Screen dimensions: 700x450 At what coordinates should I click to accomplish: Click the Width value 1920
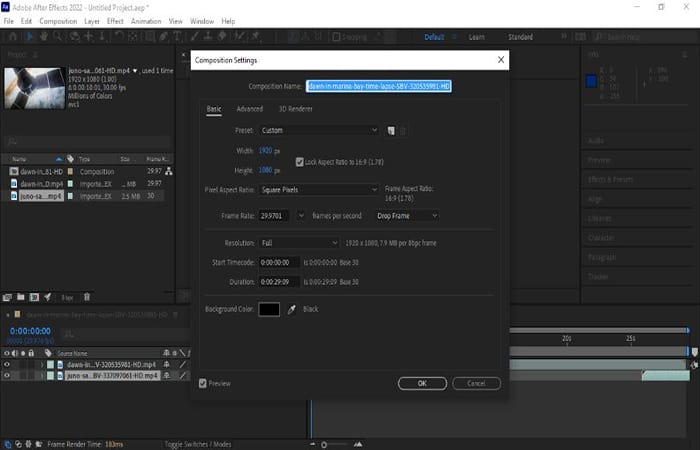point(265,151)
